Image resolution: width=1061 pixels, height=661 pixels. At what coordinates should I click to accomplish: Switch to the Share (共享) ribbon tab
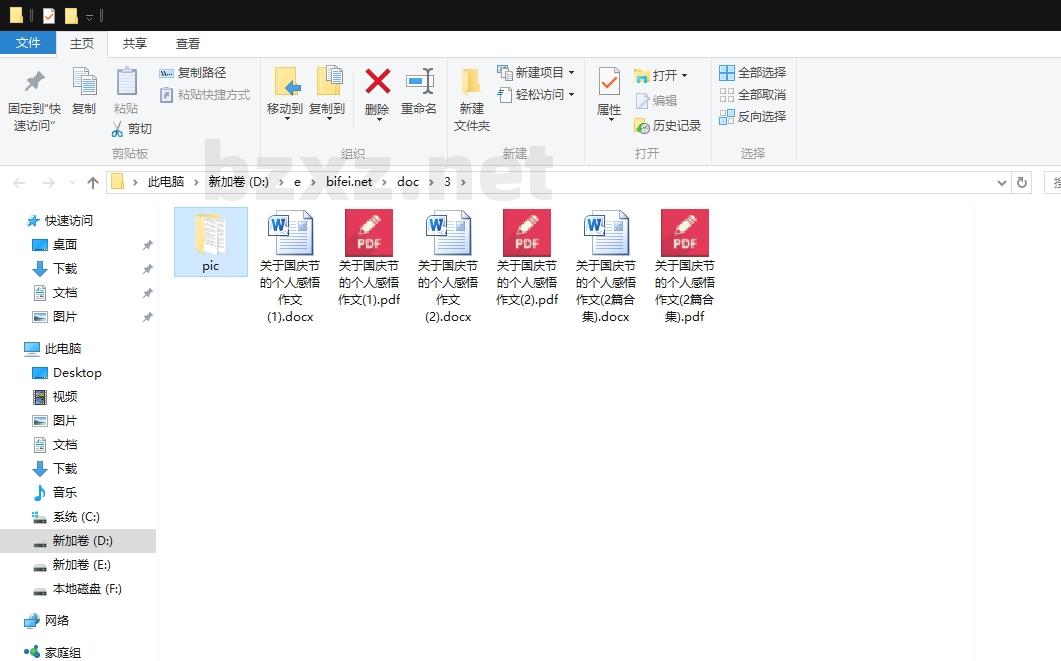[135, 44]
